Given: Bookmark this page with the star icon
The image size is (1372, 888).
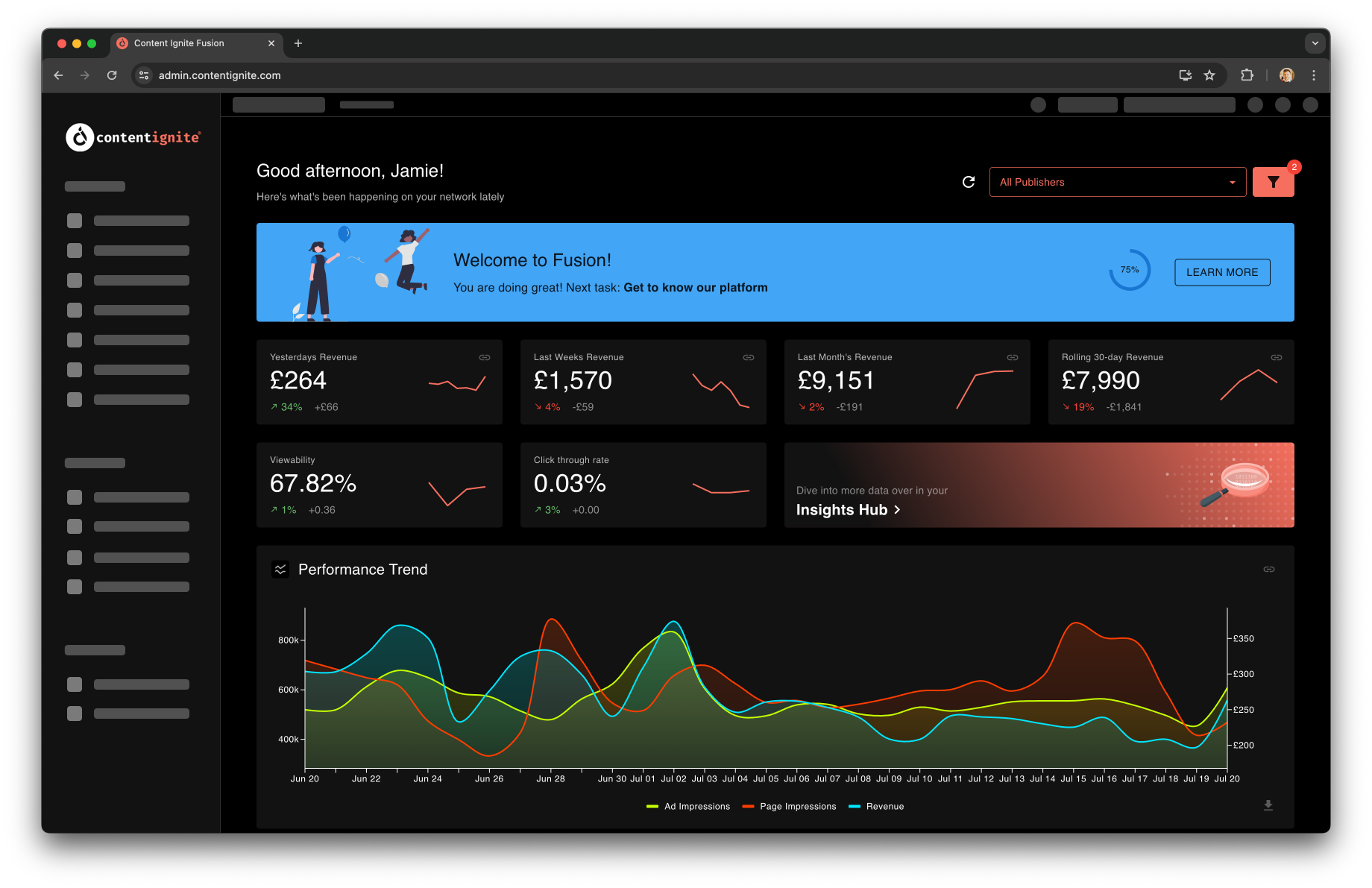Looking at the screenshot, I should click(x=1209, y=75).
